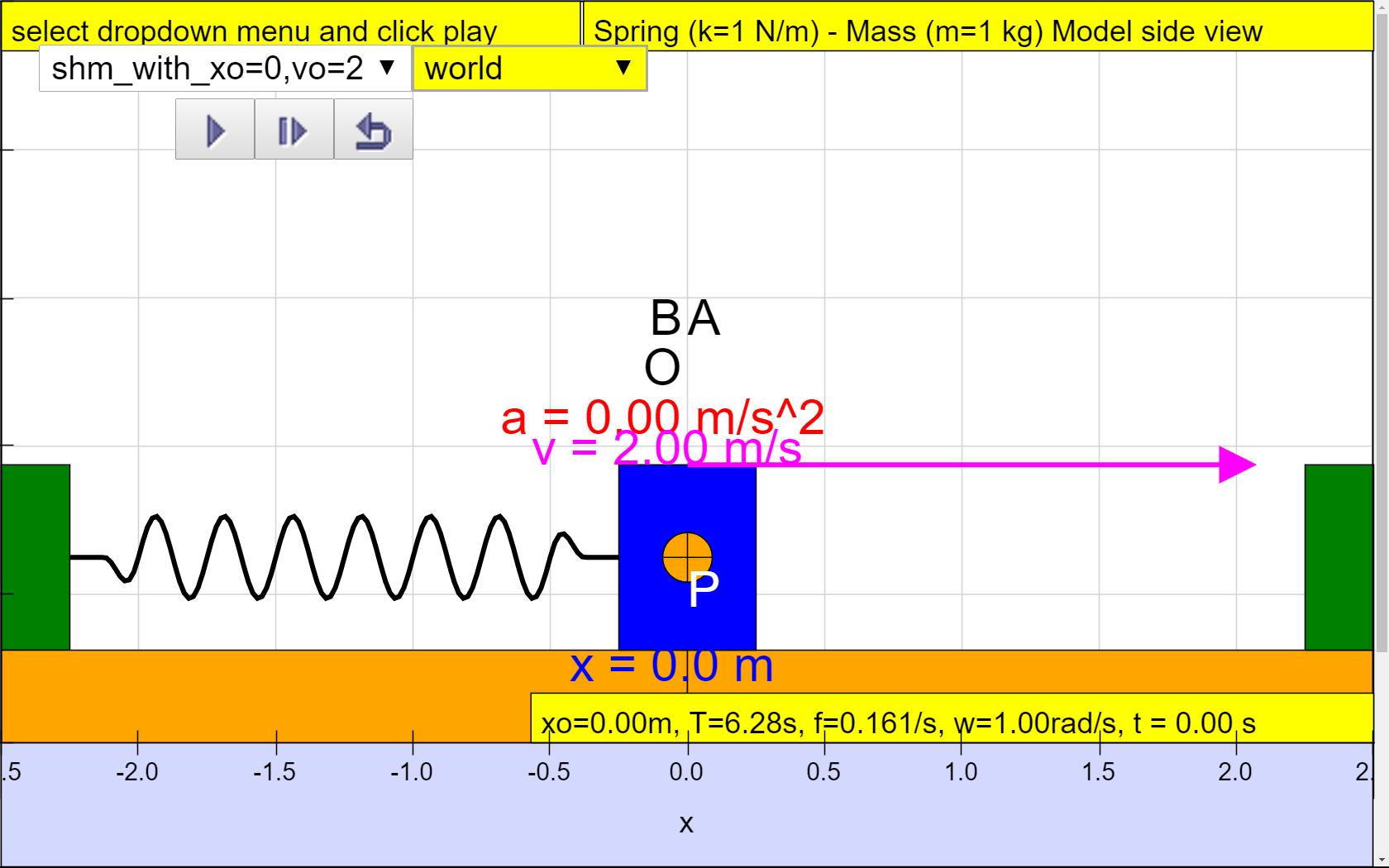Click the magenta velocity arrow head
Image resolution: width=1389 pixels, height=868 pixels.
pos(1238,465)
